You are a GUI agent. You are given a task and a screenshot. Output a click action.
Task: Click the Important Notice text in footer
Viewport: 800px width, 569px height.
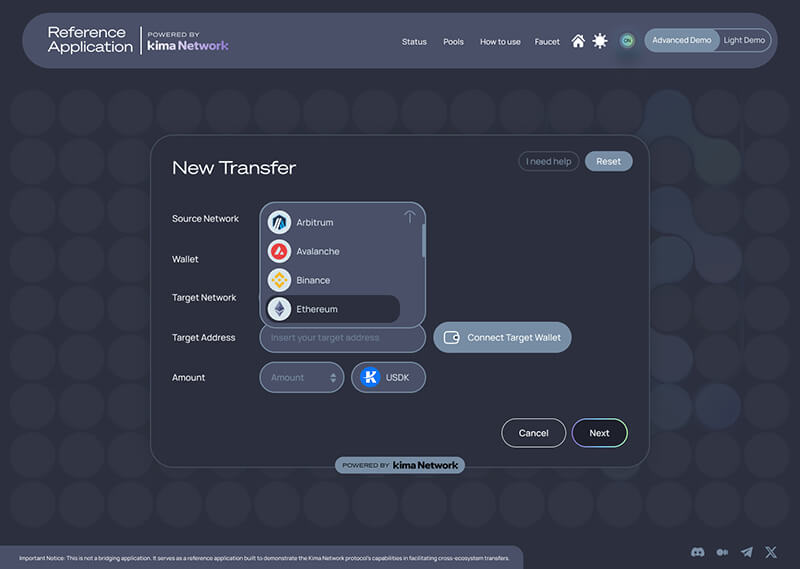[x=264, y=558]
